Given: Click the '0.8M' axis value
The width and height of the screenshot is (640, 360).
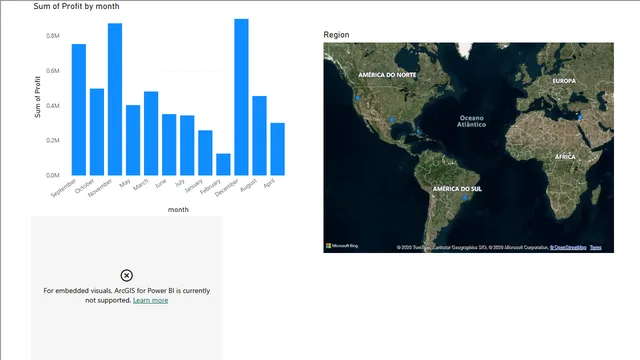Looking at the screenshot, I should click(x=53, y=36).
